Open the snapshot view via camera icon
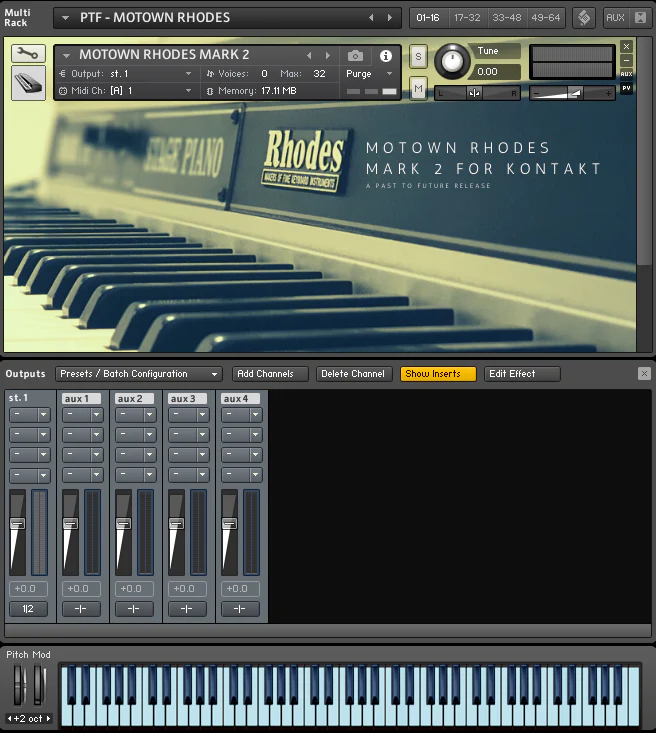656x733 pixels. pyautogui.click(x=355, y=56)
